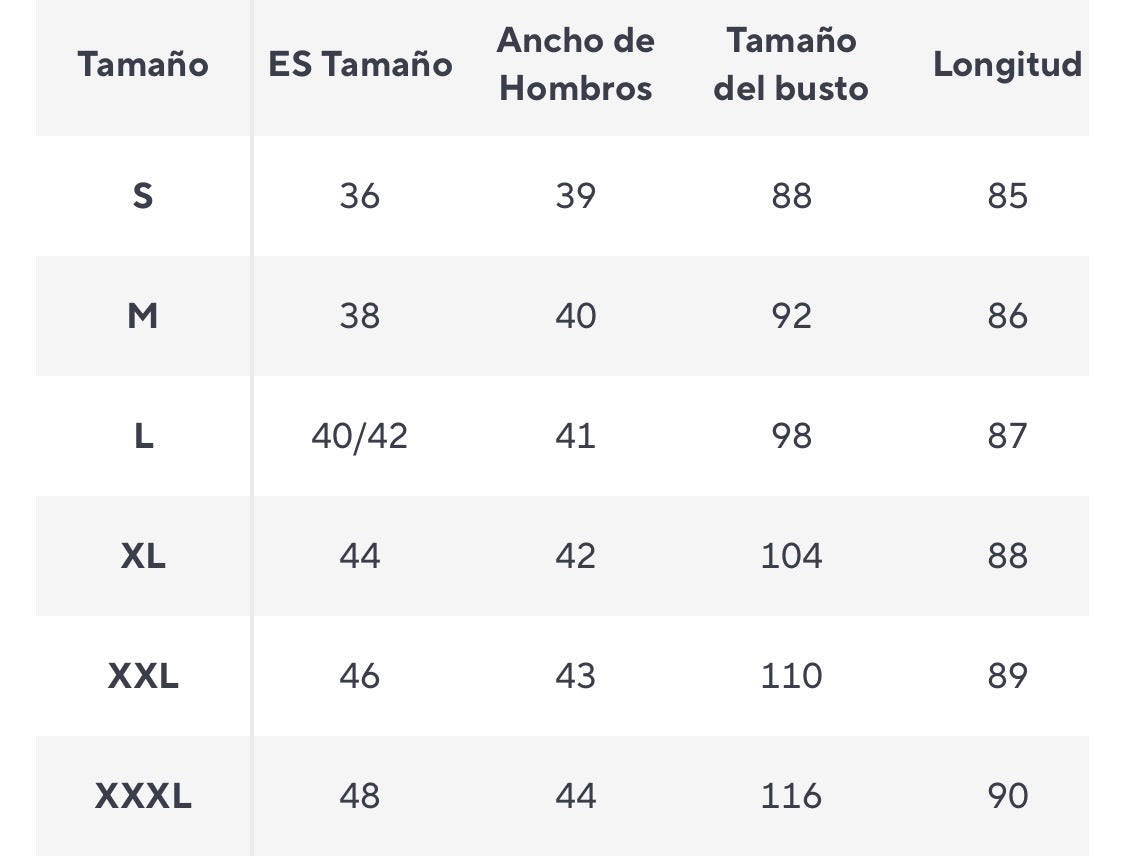Click the Longitud column header
Image resolution: width=1125 pixels, height=865 pixels.
pyautogui.click(x=1007, y=65)
